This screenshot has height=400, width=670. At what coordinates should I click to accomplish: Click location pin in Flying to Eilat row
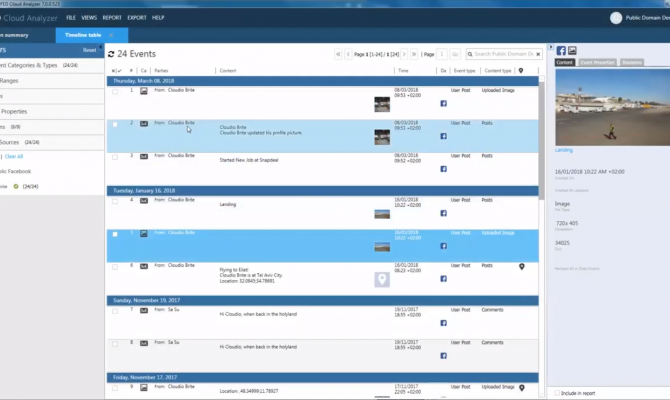point(522,267)
